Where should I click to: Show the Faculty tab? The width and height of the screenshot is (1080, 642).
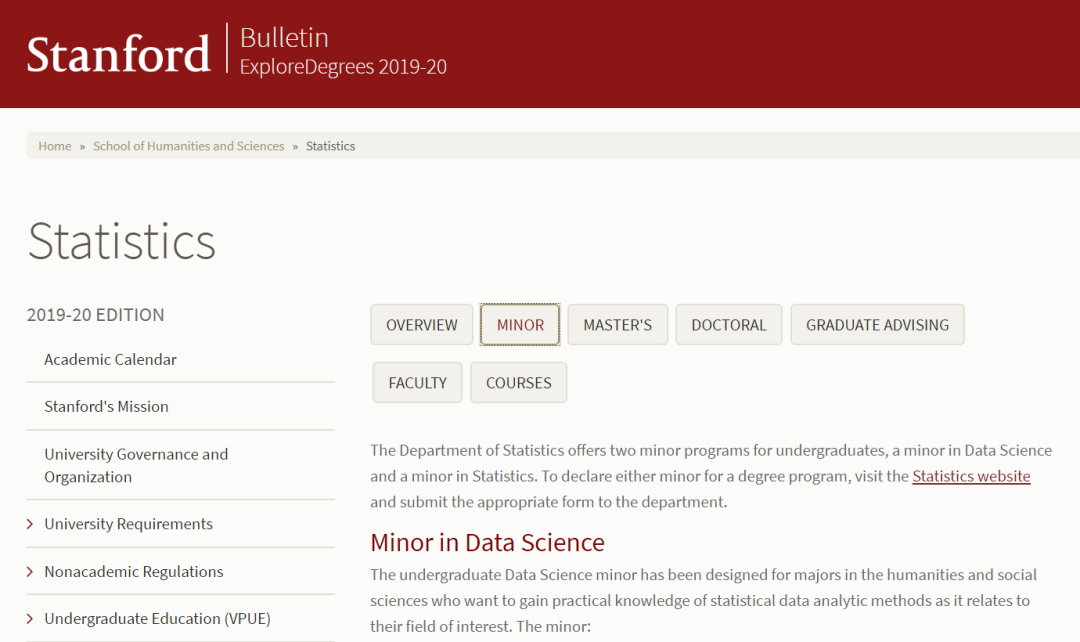(417, 383)
